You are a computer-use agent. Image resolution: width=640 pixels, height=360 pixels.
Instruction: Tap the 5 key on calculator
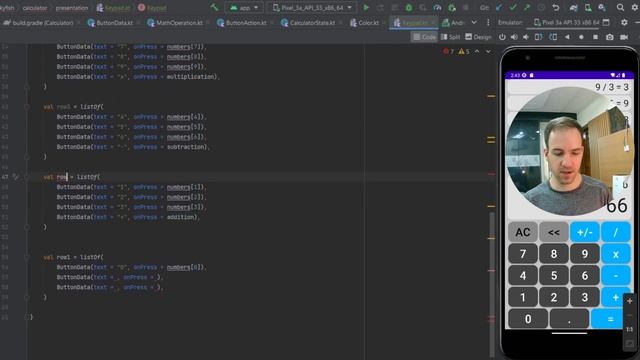553,276
